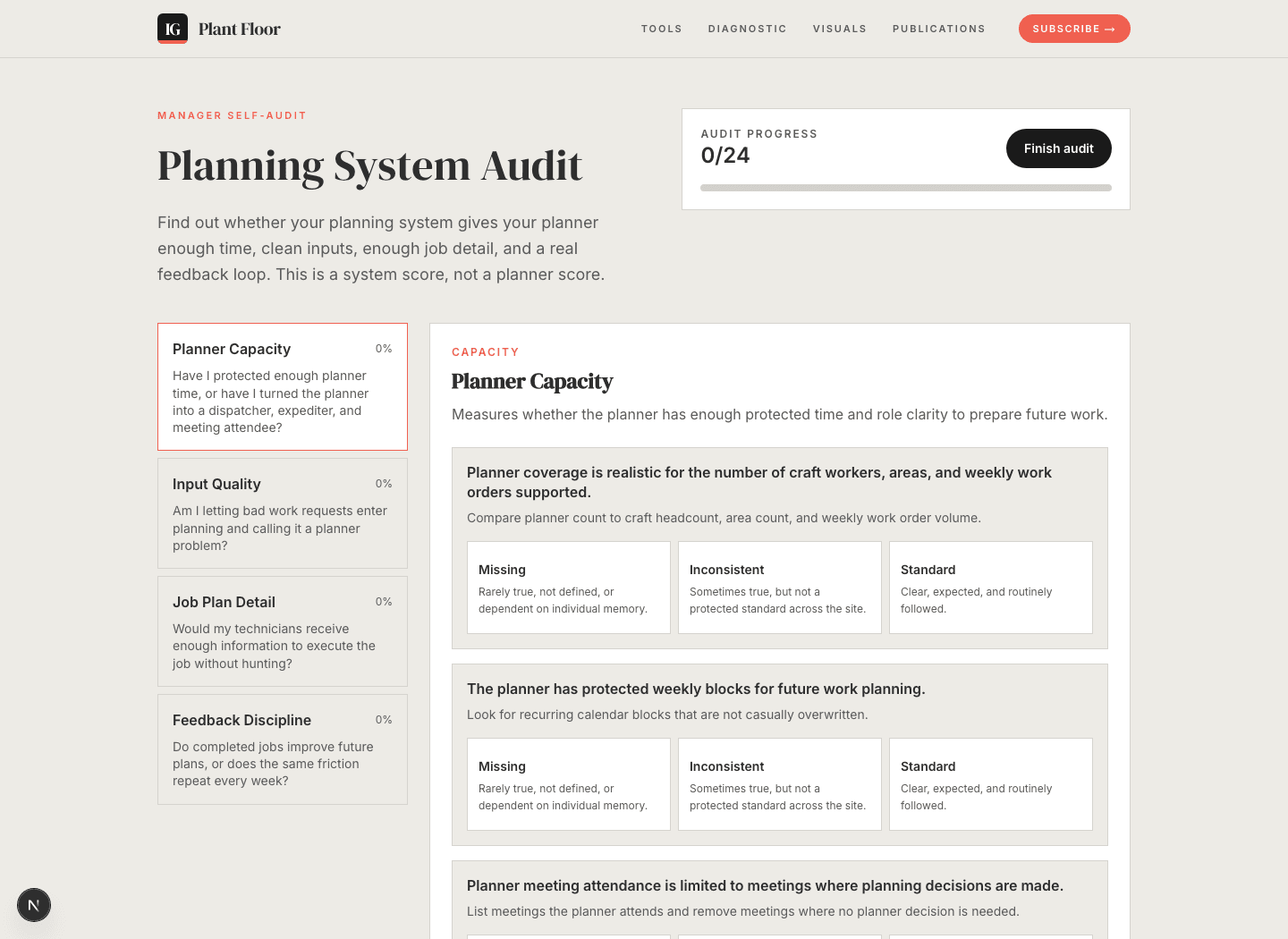Switch to the Input Quality section
Image resolution: width=1288 pixels, height=939 pixels.
(x=283, y=513)
